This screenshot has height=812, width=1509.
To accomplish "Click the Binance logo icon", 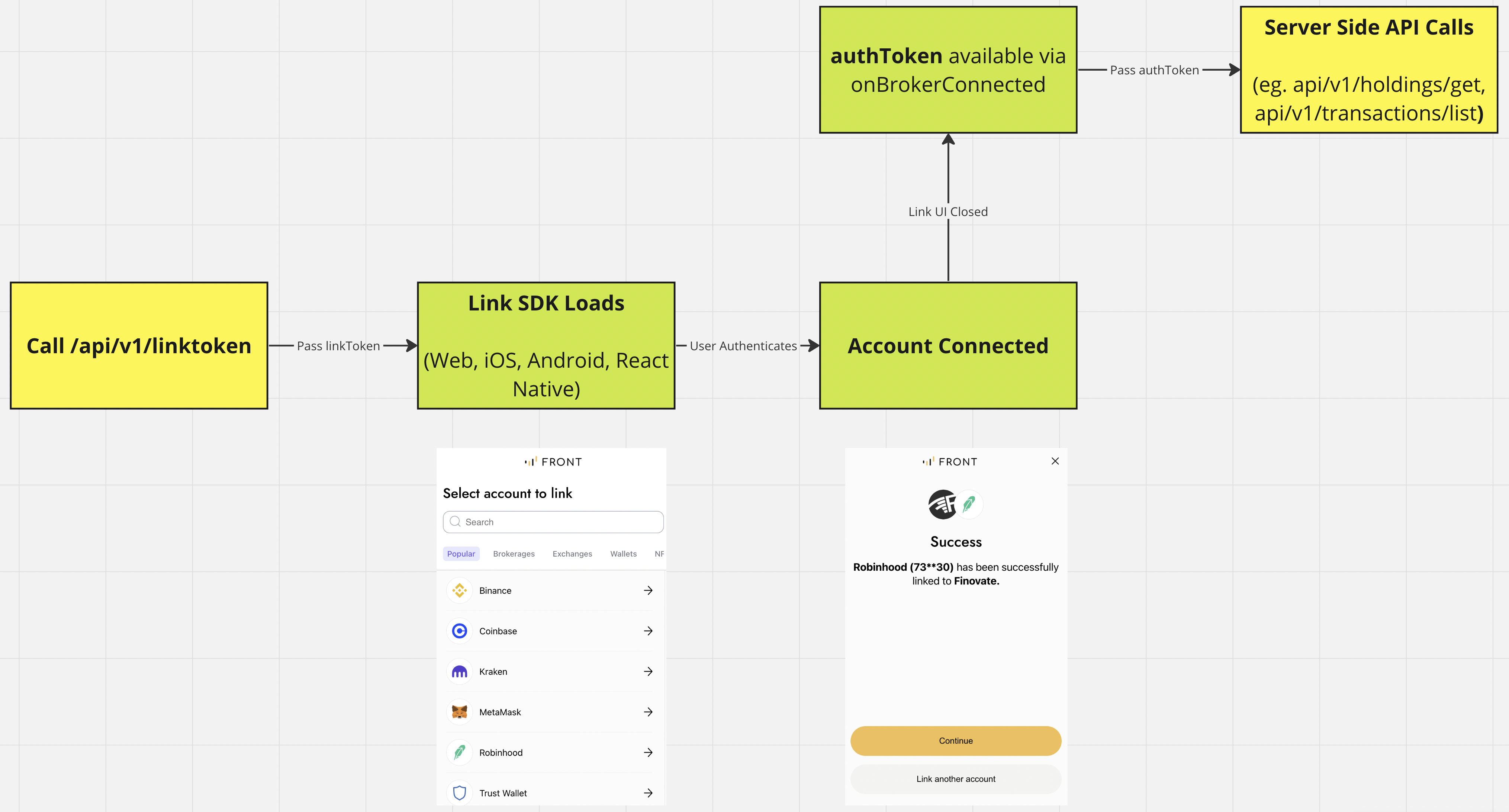I will (x=459, y=590).
